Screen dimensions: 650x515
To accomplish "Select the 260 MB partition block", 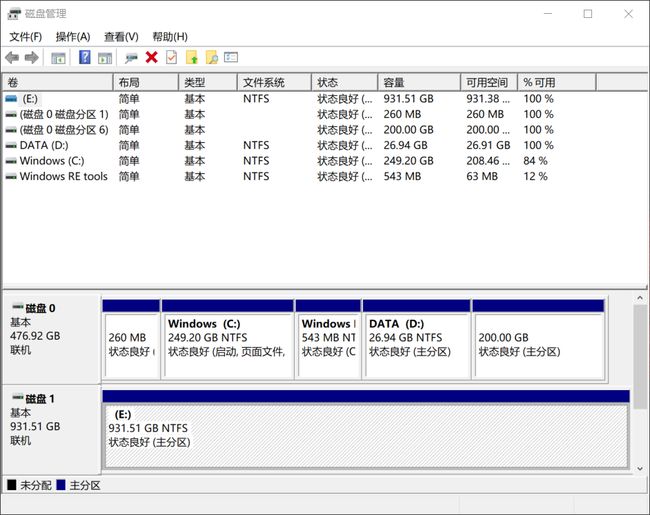I will [x=131, y=339].
